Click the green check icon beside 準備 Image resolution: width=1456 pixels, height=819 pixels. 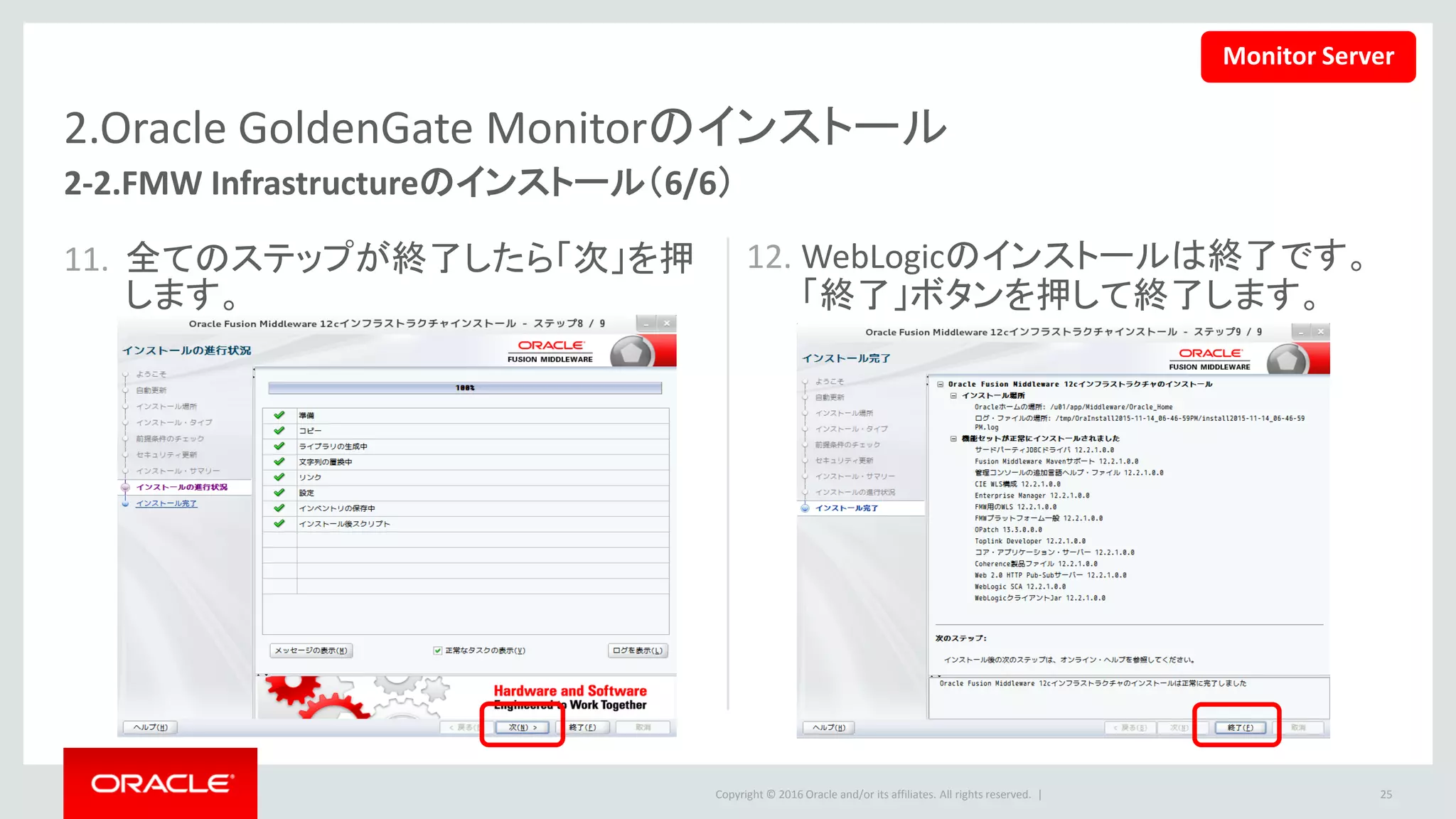click(x=279, y=415)
